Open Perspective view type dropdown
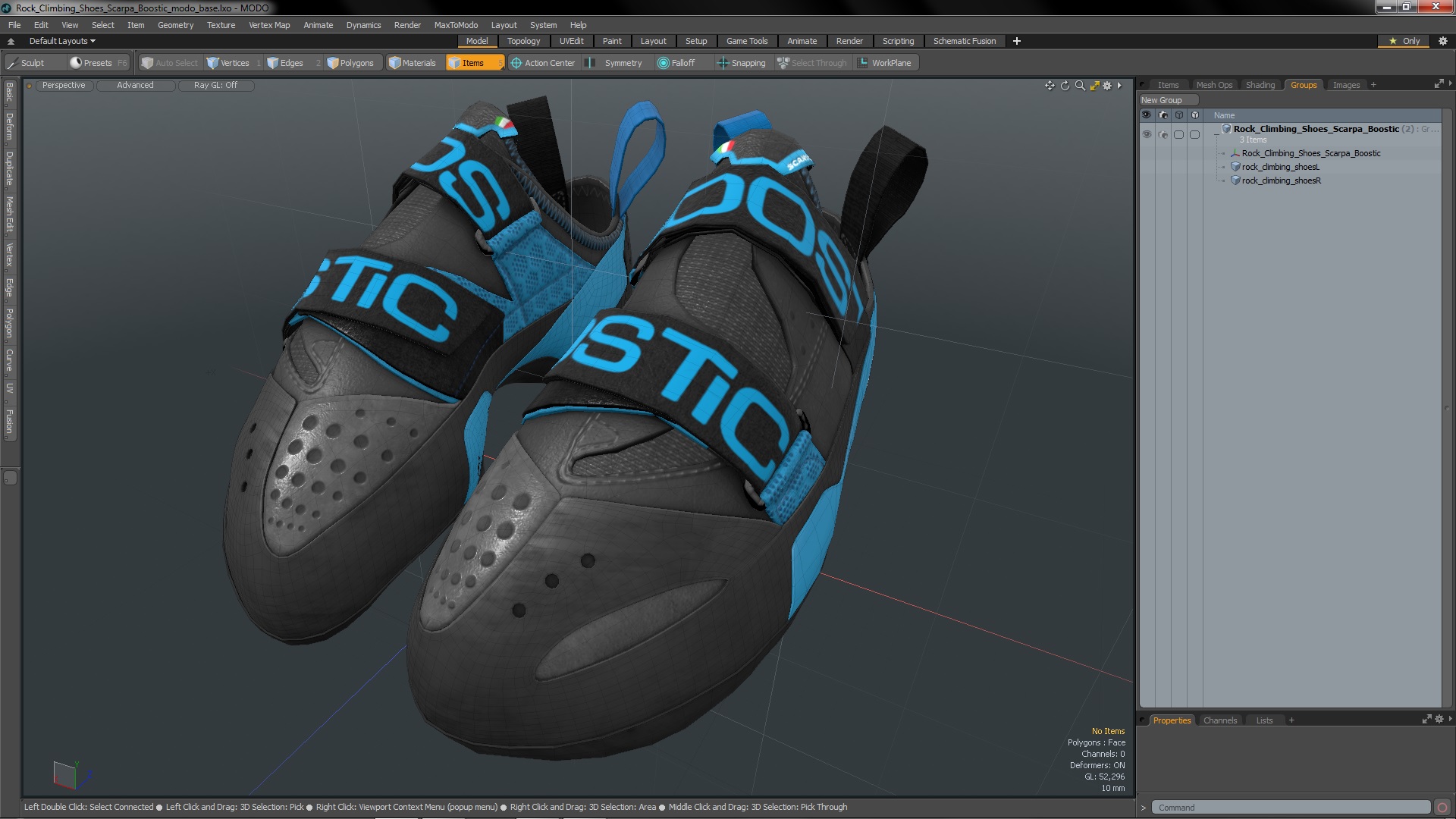This screenshot has height=819, width=1456. pyautogui.click(x=64, y=85)
